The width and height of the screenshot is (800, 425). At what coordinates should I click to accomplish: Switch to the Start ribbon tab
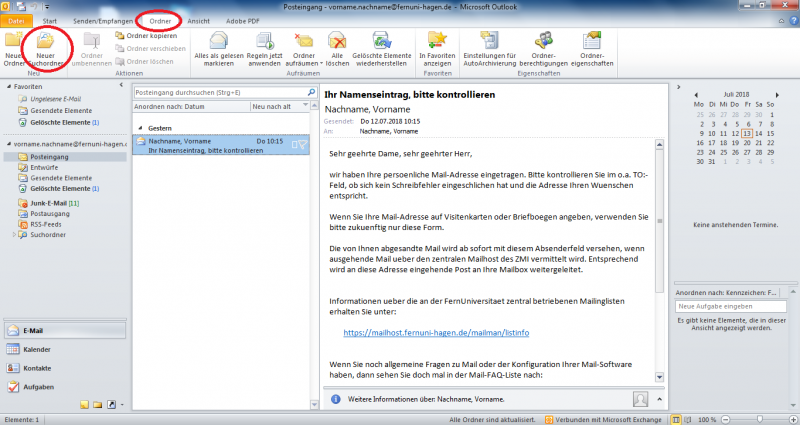pos(49,21)
